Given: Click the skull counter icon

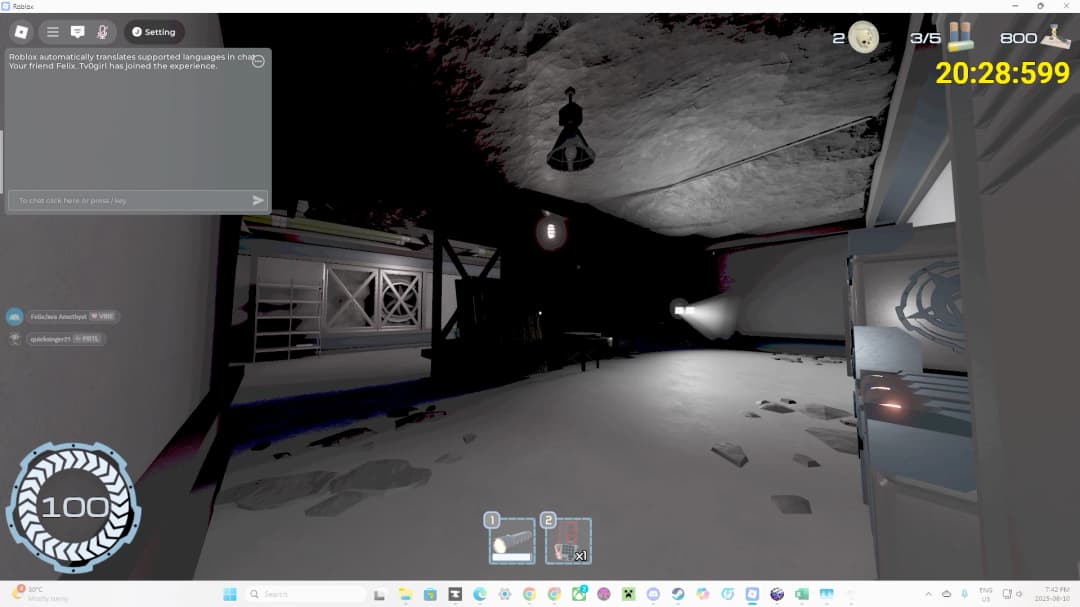Looking at the screenshot, I should coord(863,37).
